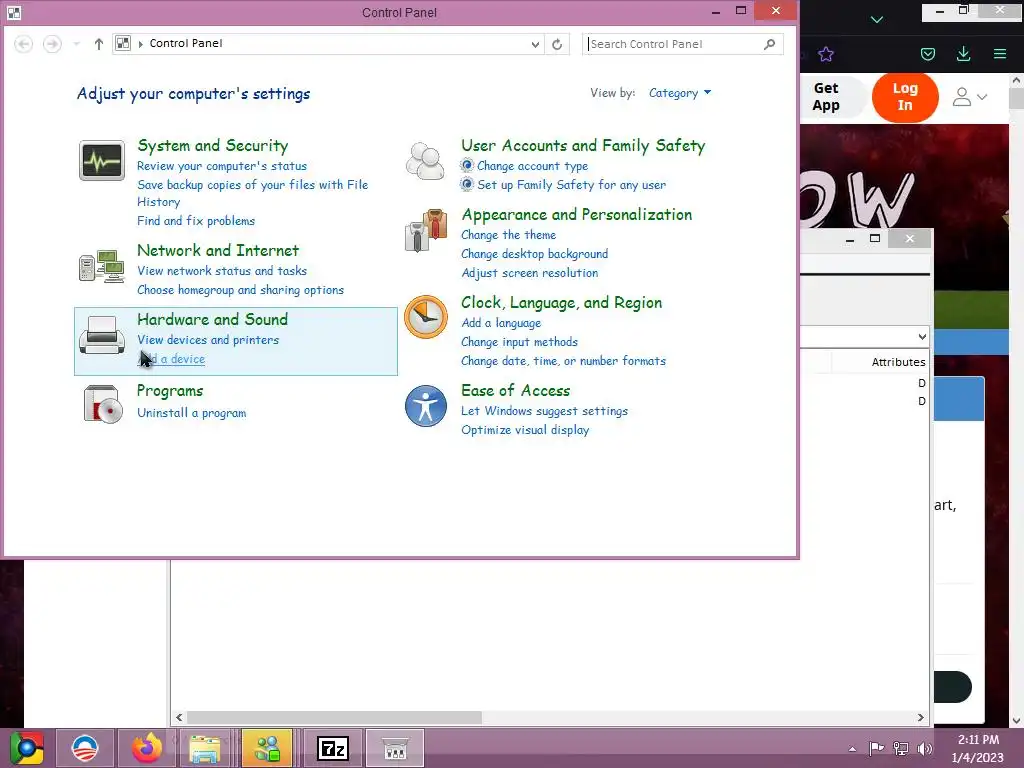Show hidden tray icons arrow
Image resolution: width=1024 pixels, height=768 pixels.
(852, 749)
